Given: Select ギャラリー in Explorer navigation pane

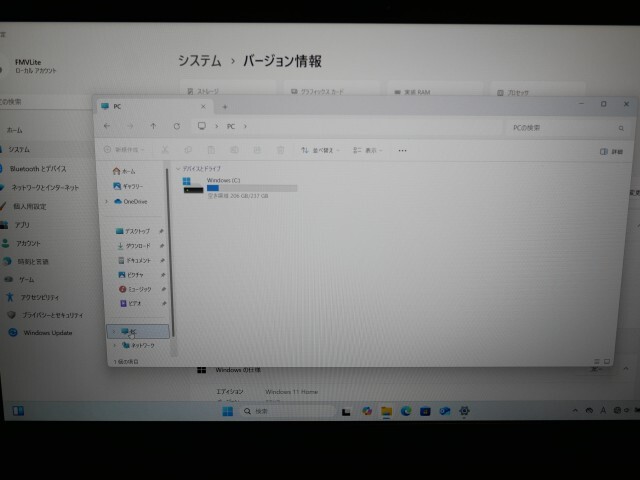Looking at the screenshot, I should pyautogui.click(x=128, y=186).
